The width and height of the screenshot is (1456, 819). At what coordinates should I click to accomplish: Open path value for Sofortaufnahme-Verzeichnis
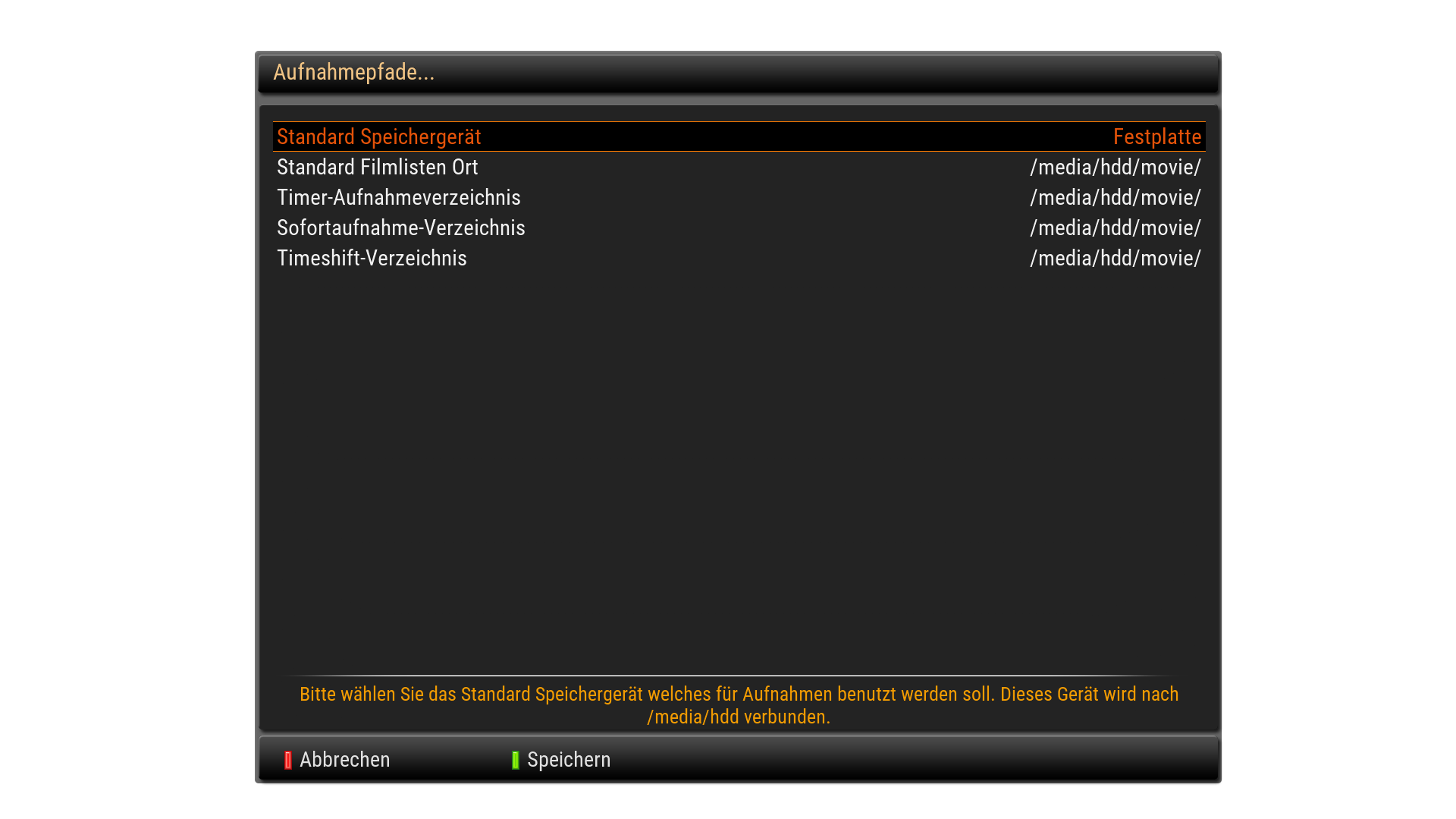[1115, 228]
